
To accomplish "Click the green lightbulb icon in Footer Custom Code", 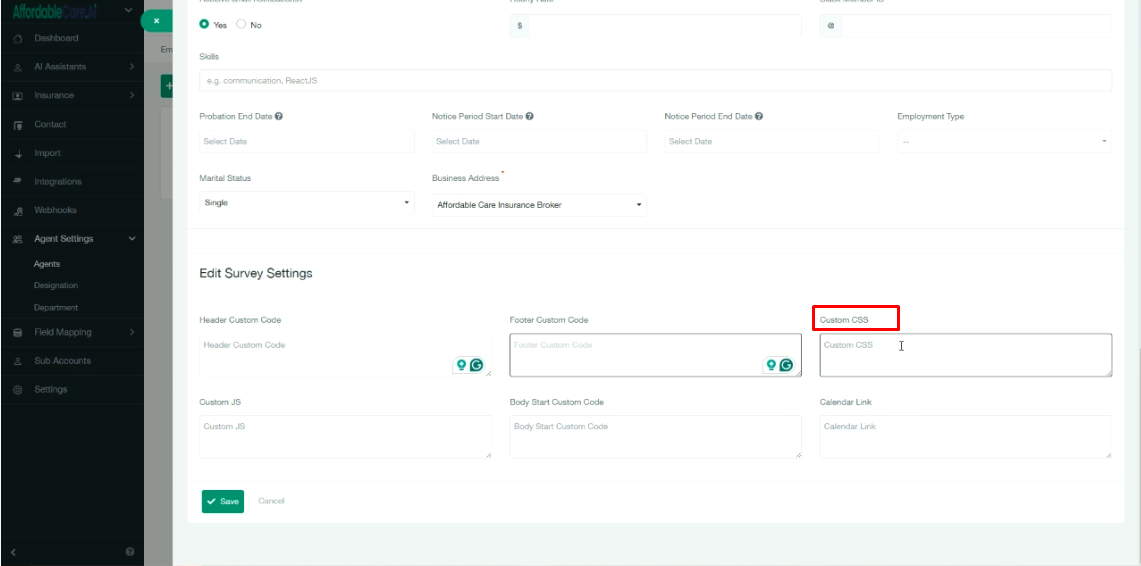I will click(771, 366).
